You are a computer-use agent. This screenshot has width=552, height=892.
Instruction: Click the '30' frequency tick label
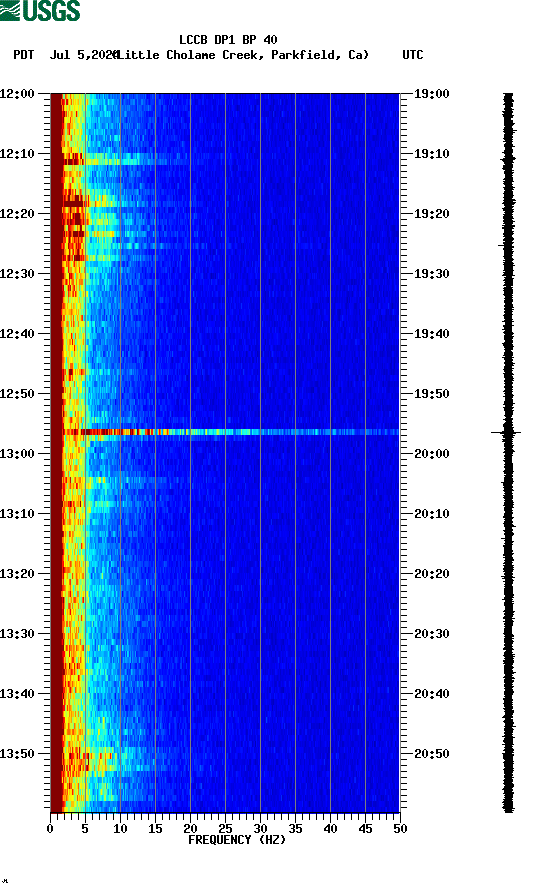[260, 829]
